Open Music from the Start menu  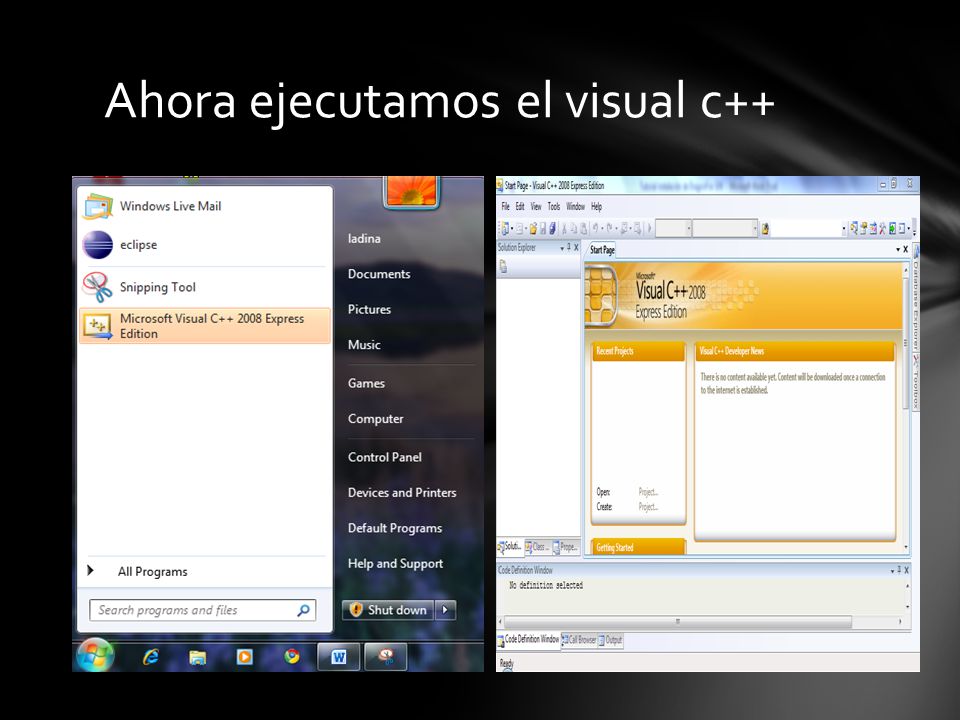[364, 345]
